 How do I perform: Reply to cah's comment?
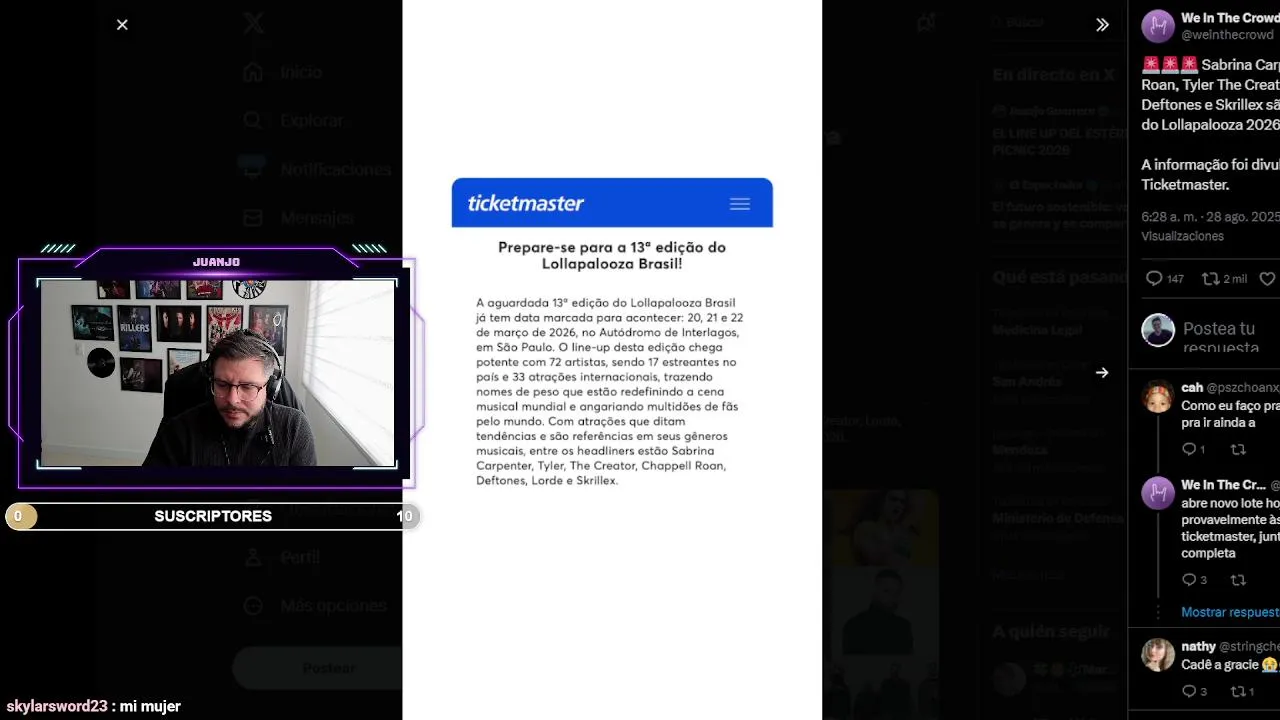click(x=1194, y=450)
